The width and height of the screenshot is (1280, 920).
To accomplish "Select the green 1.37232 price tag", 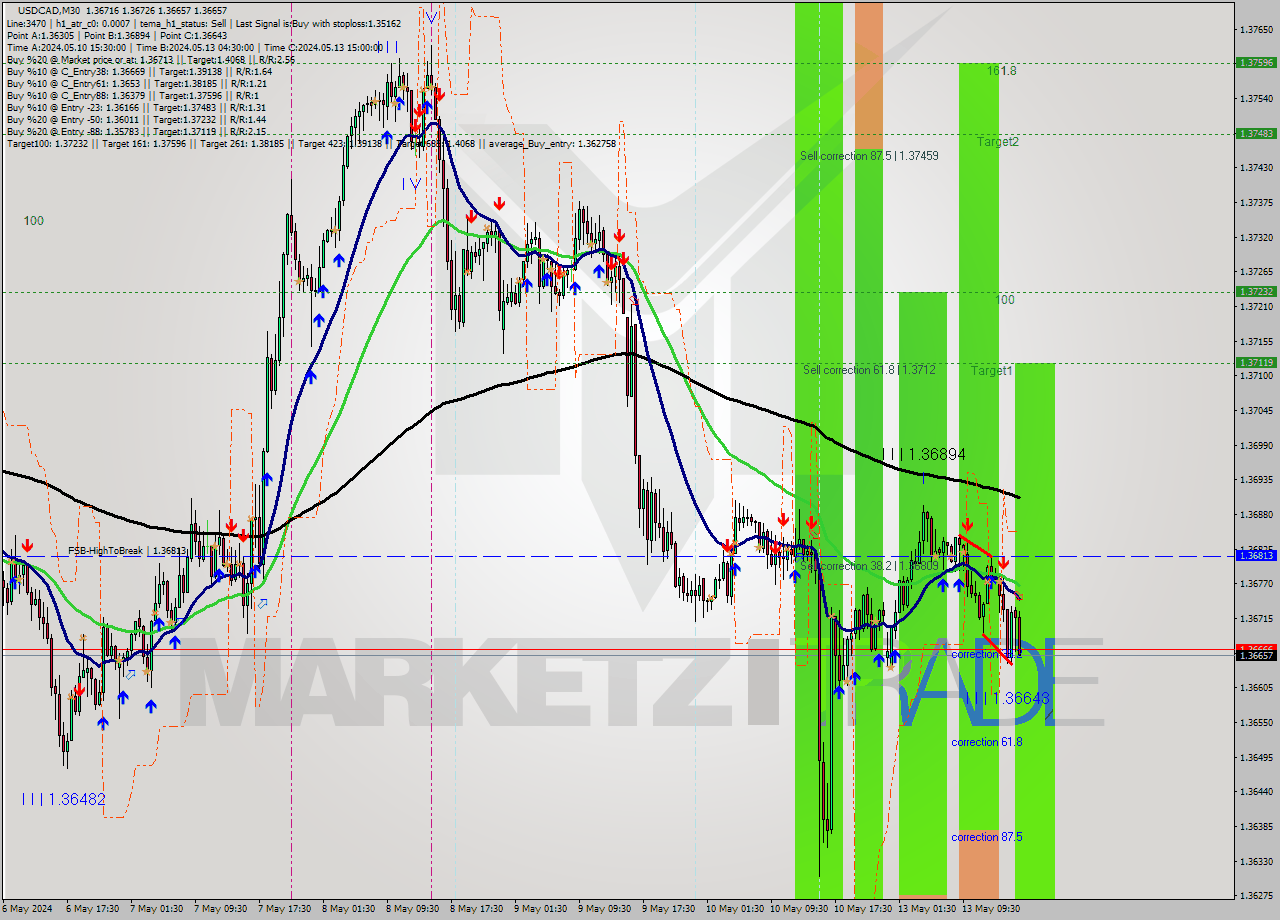I will (1256, 292).
